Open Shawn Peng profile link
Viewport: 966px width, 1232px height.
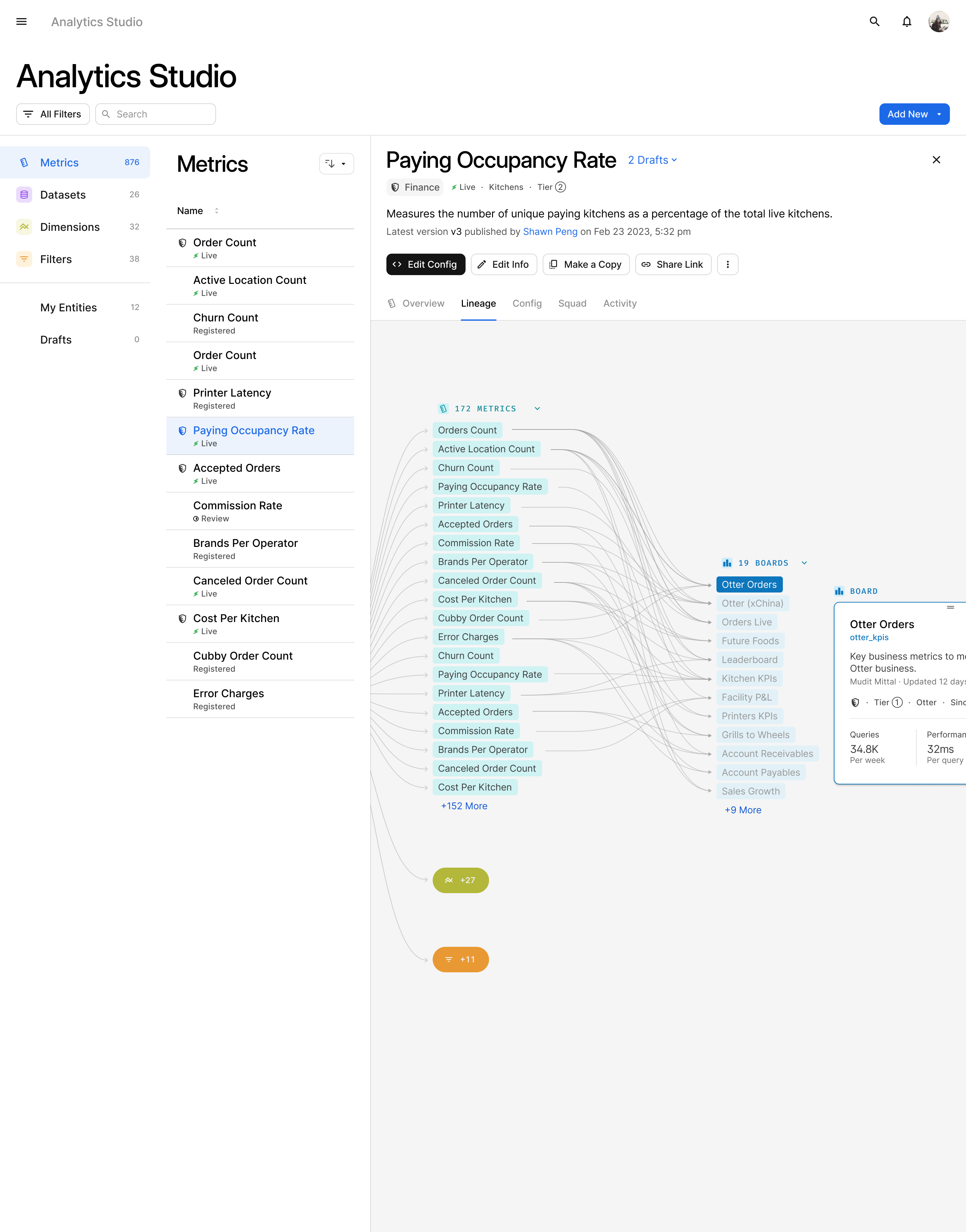tap(550, 232)
